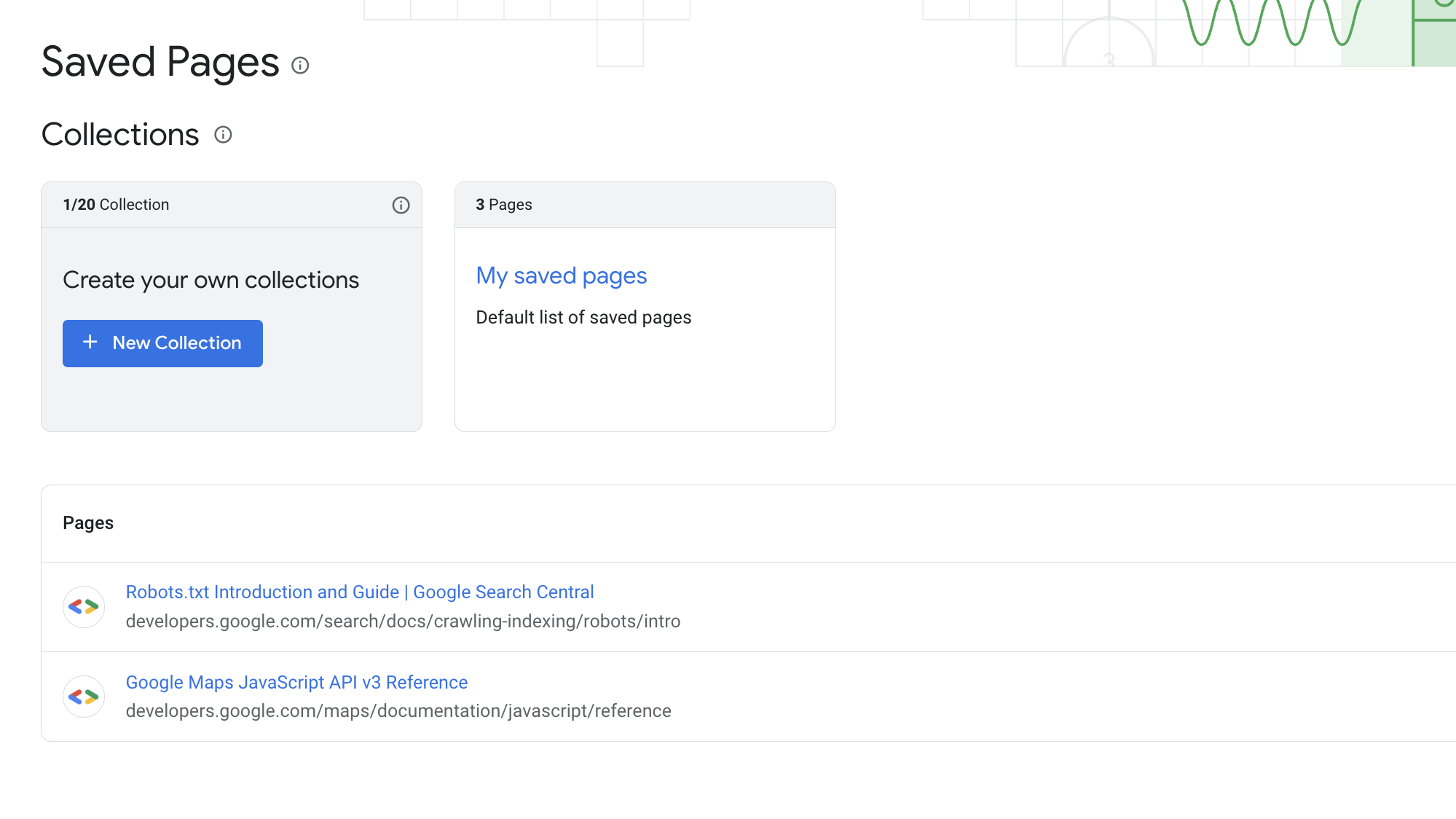This screenshot has width=1456, height=819.
Task: Open Google Maps JavaScript API v3 Reference
Action: coord(296,683)
